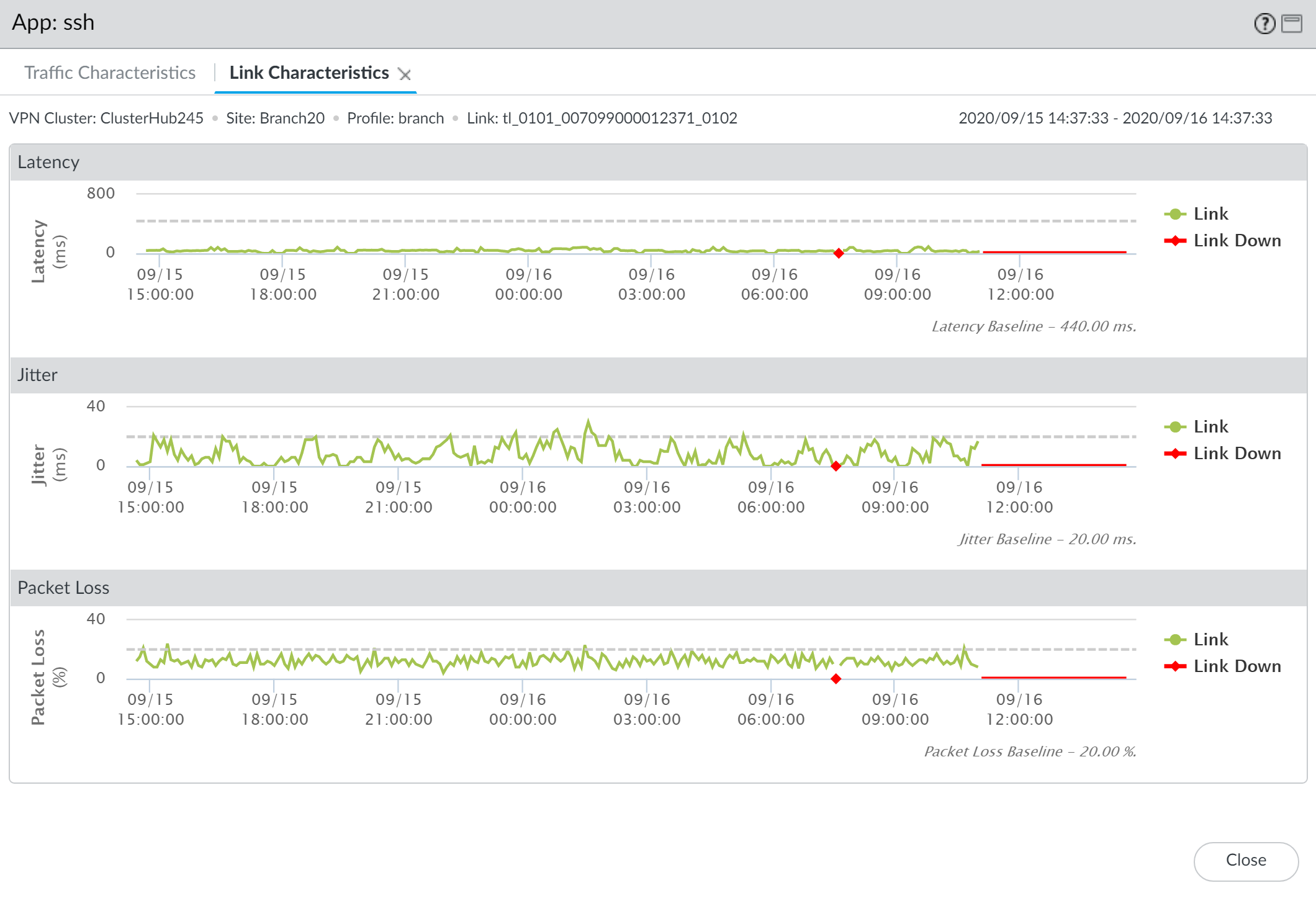Hide Link Down series in Jitter legend

click(x=1236, y=454)
